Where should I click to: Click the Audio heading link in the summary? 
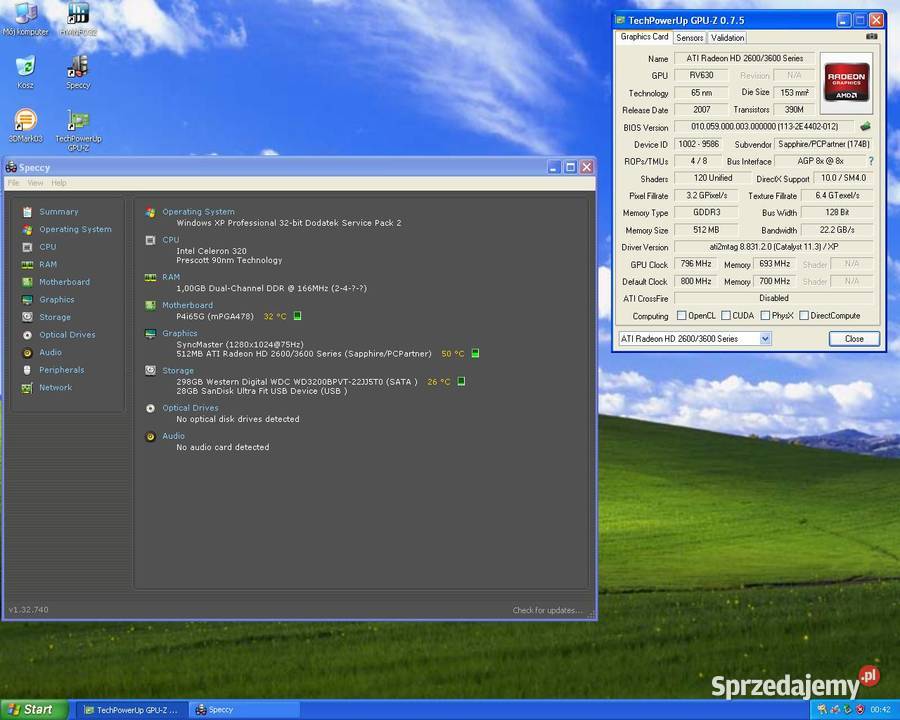point(173,436)
